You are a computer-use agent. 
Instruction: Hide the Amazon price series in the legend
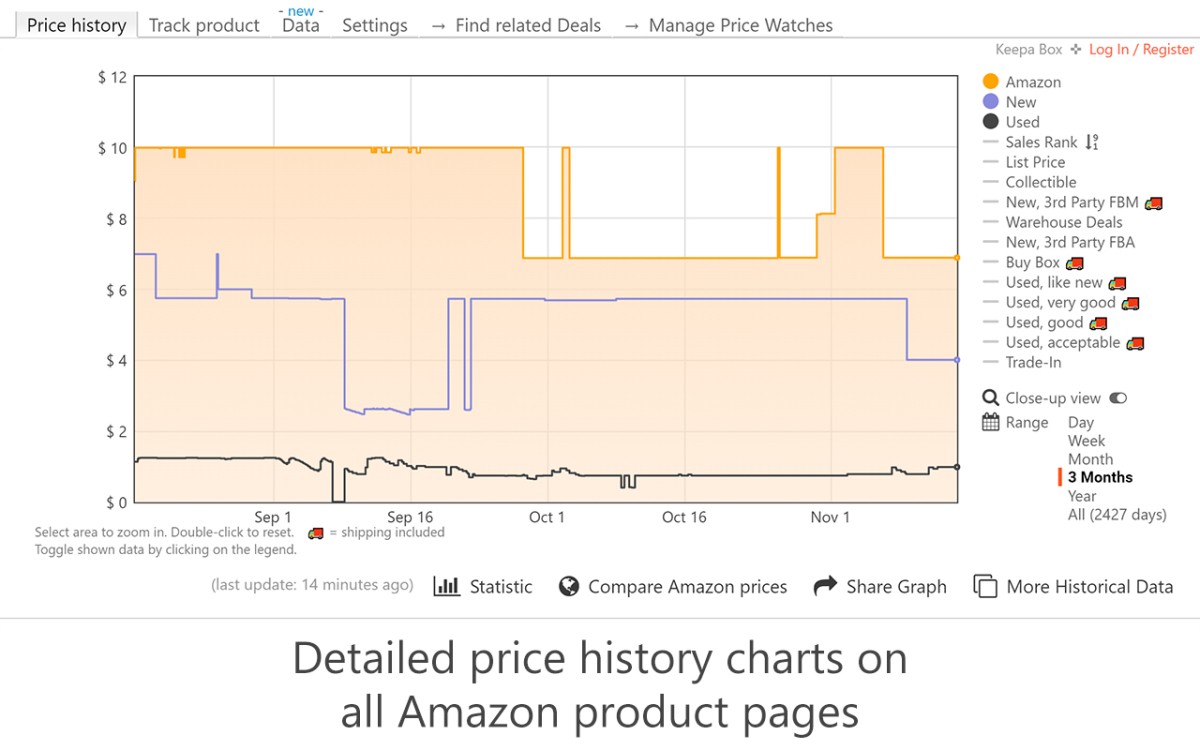coord(1033,82)
